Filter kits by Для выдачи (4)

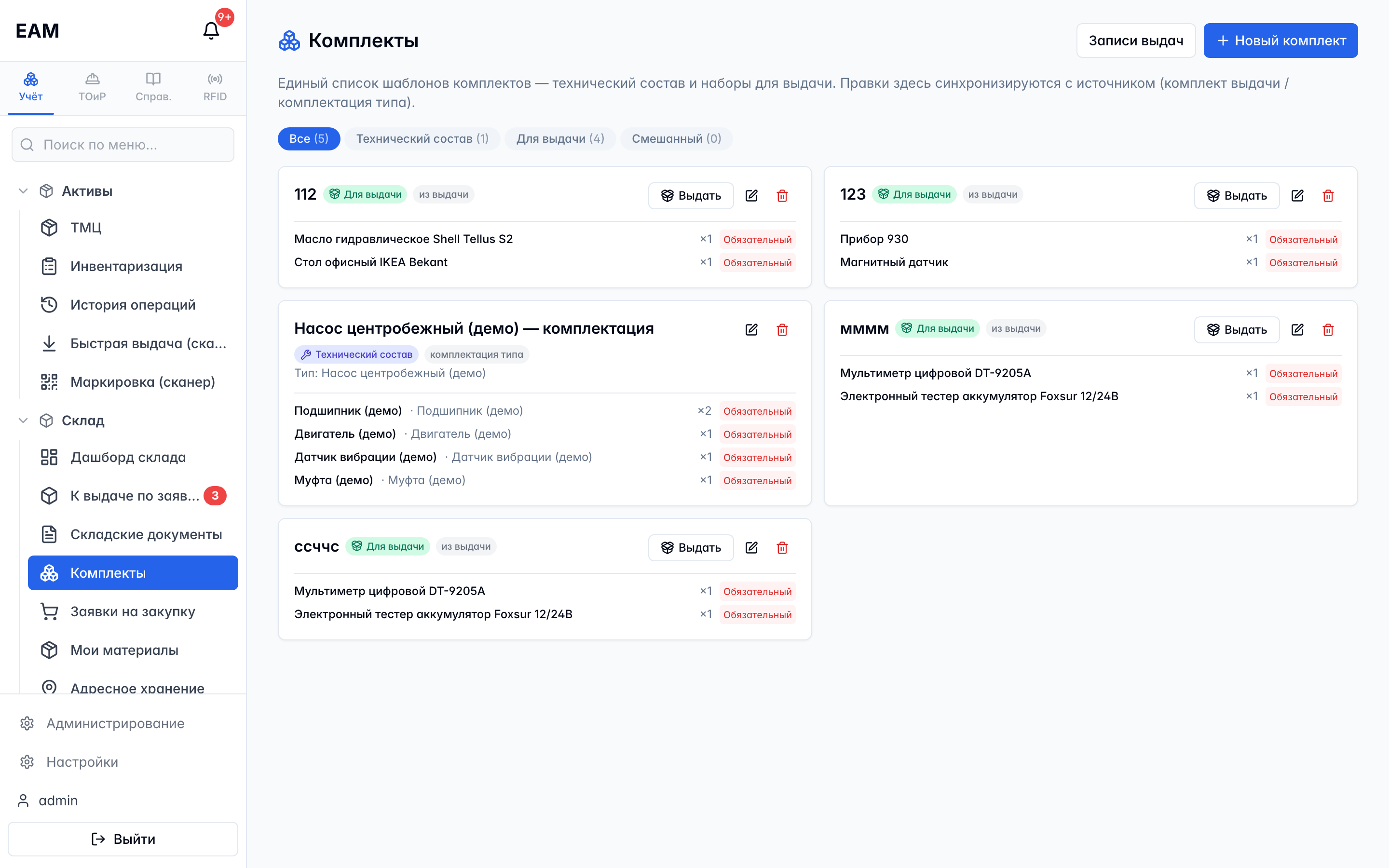point(560,139)
